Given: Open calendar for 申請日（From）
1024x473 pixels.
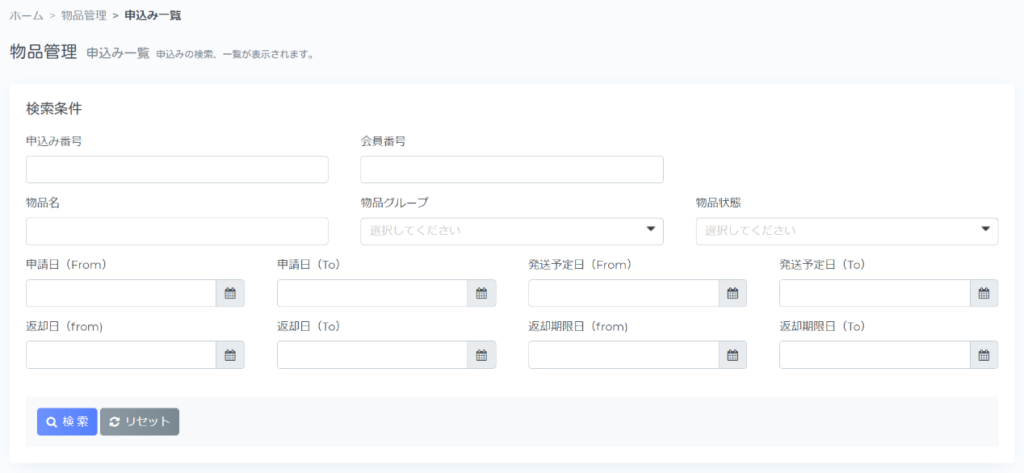Looking at the screenshot, I should click(230, 293).
